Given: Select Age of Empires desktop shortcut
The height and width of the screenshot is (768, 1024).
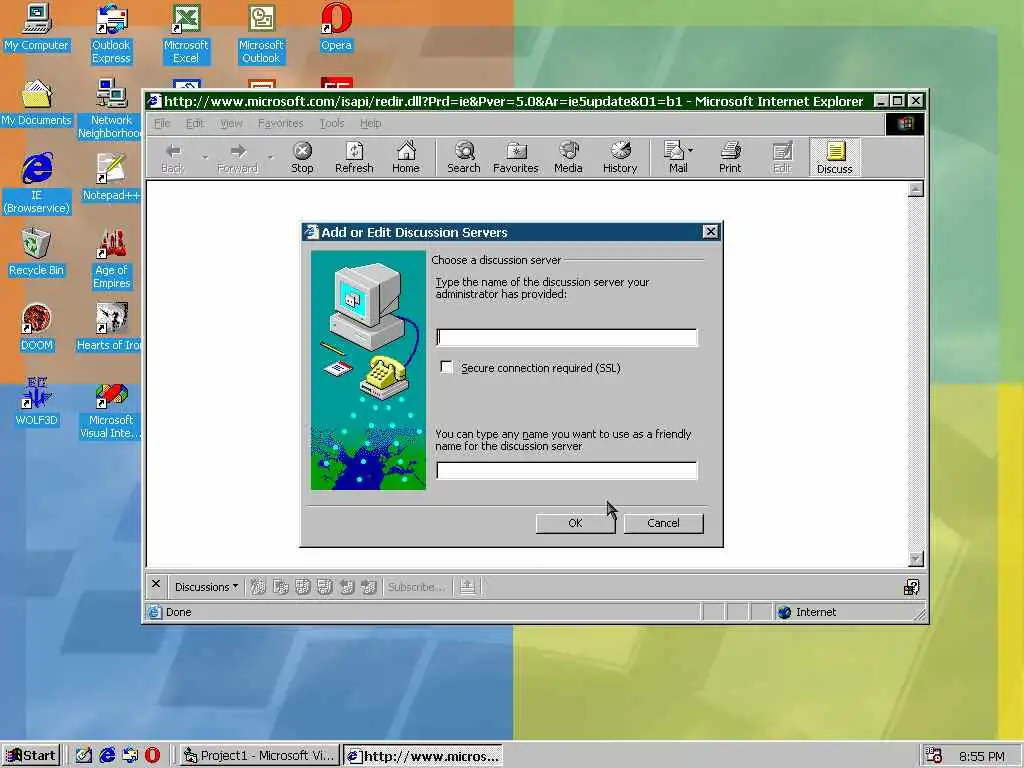Looking at the screenshot, I should tap(111, 259).
